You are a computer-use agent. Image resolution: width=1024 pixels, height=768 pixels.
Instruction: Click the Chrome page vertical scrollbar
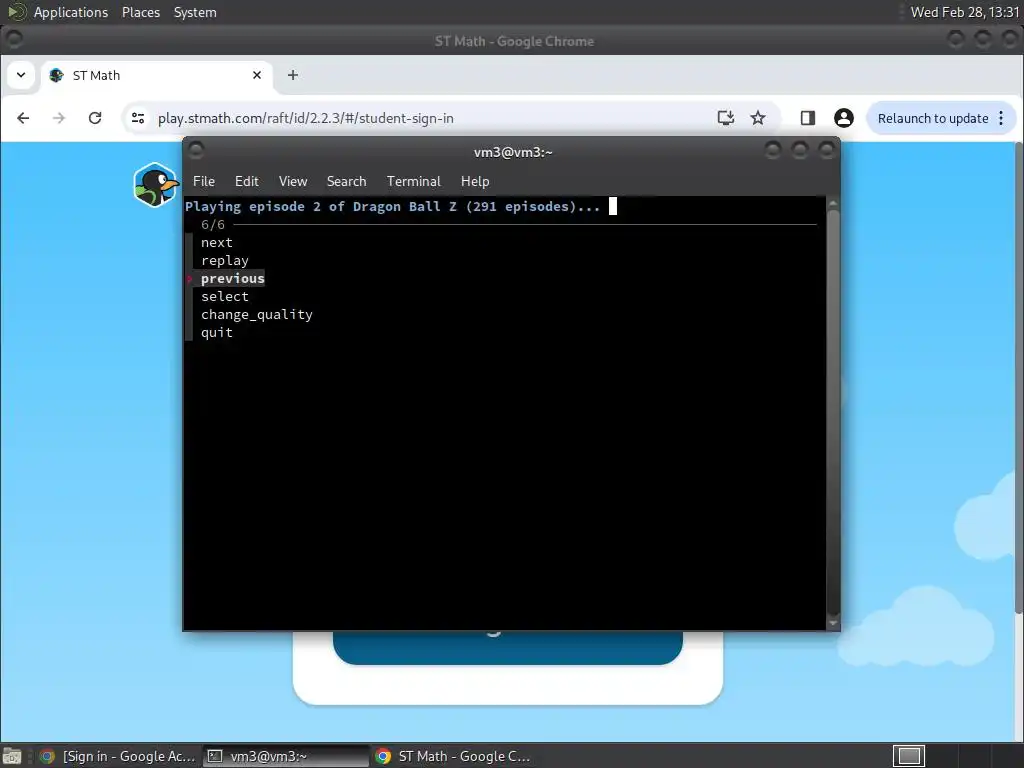point(1019,379)
